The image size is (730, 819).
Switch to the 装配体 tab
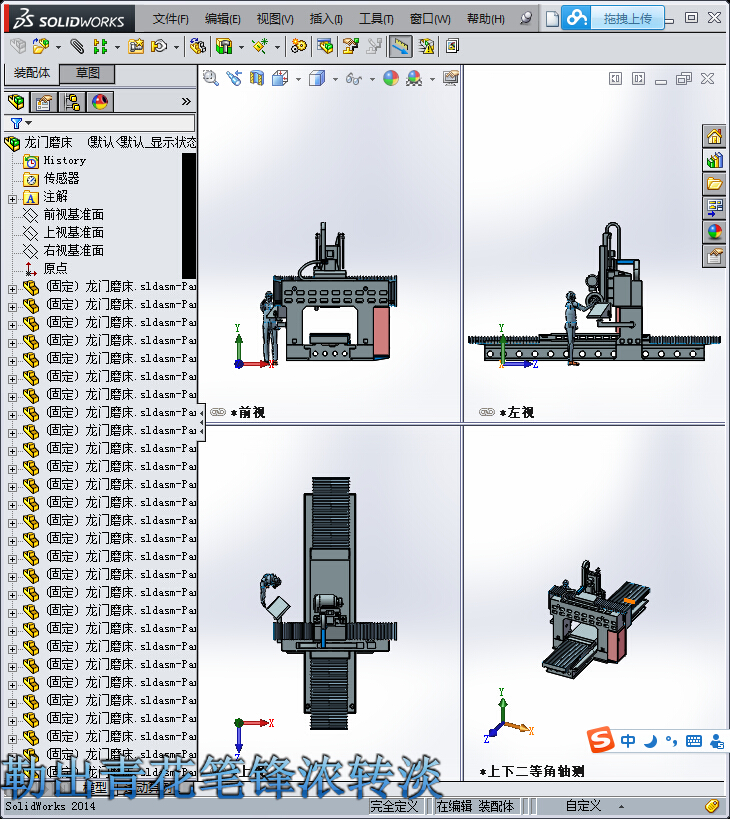[x=32, y=73]
